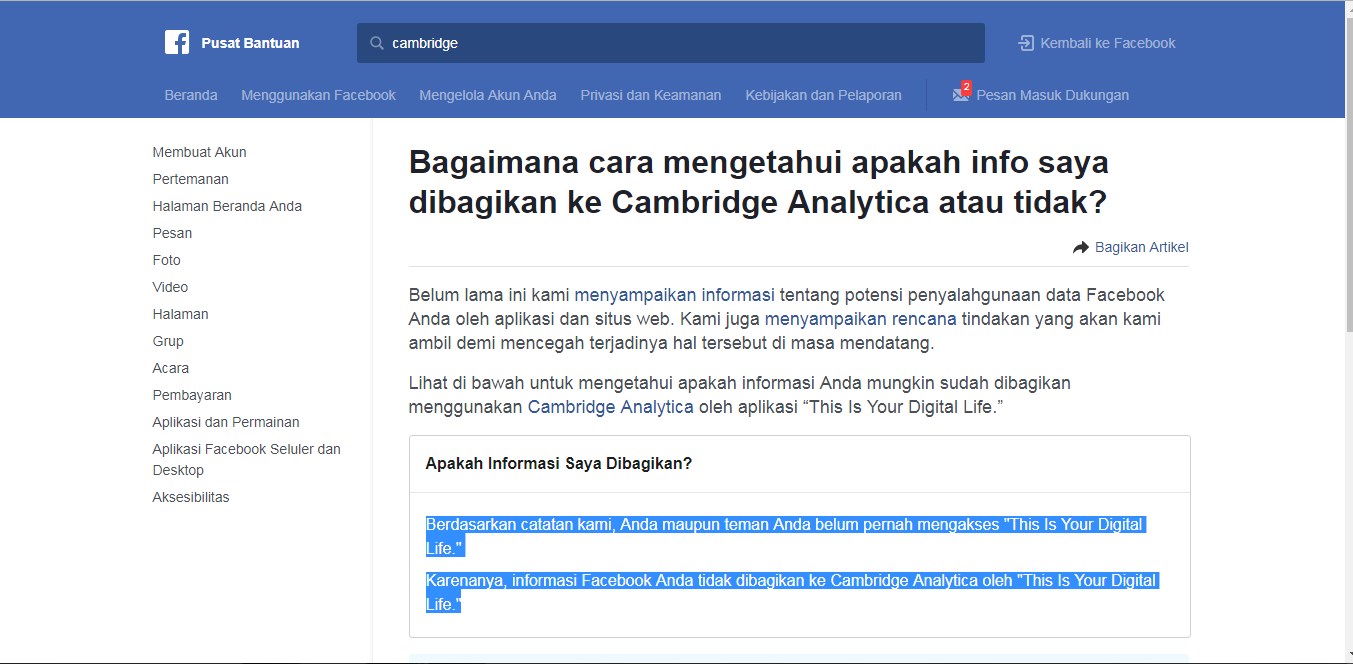This screenshot has width=1353, height=664.
Task: Select Halaman in the sidebar
Action: click(x=180, y=314)
